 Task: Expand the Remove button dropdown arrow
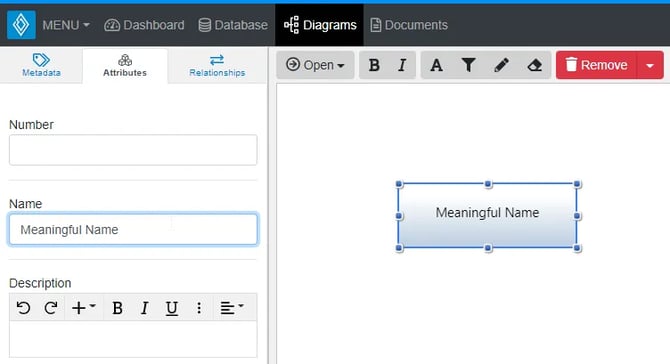tap(650, 65)
